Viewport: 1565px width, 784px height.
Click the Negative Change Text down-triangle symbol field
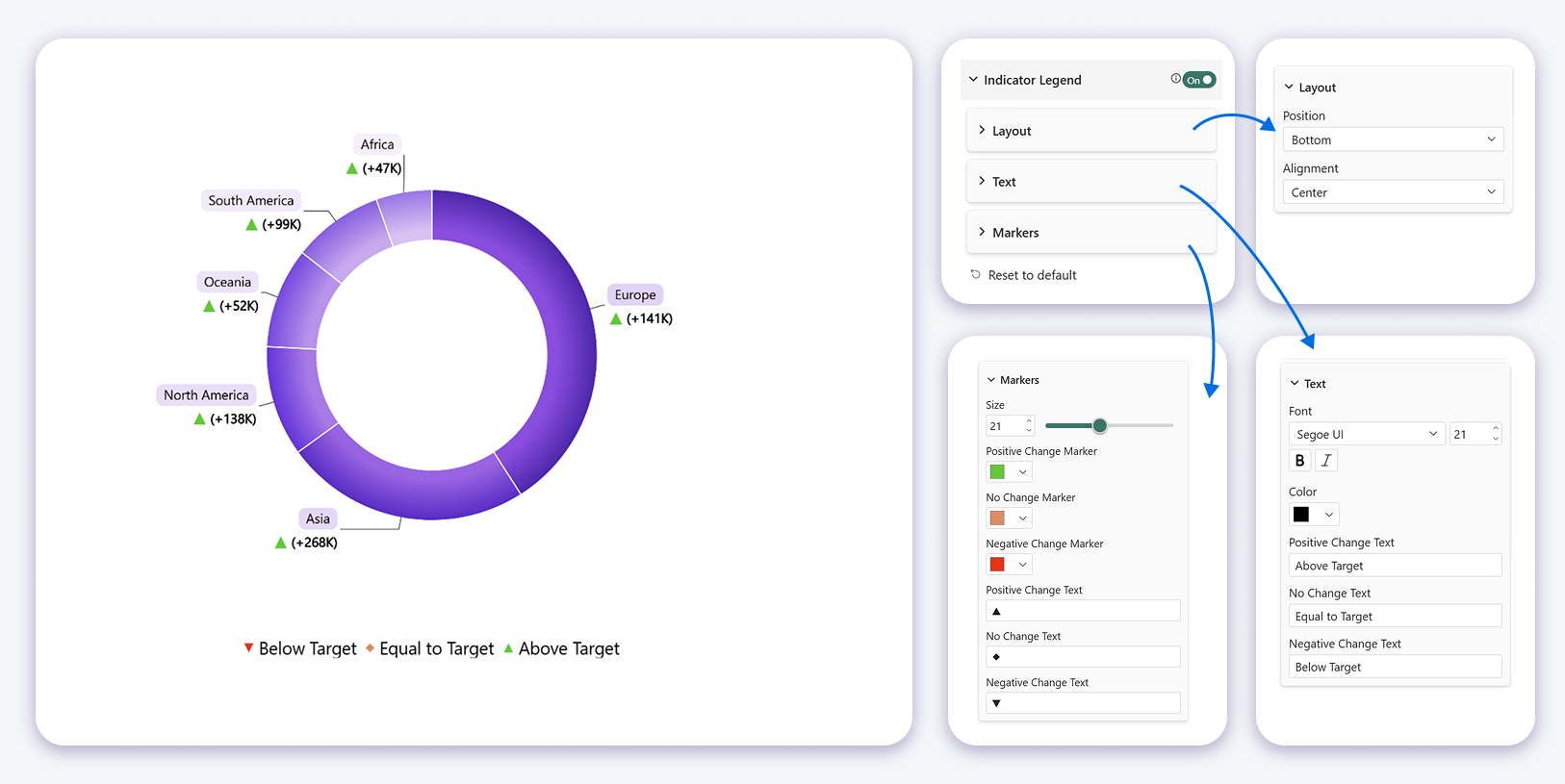(x=1083, y=703)
